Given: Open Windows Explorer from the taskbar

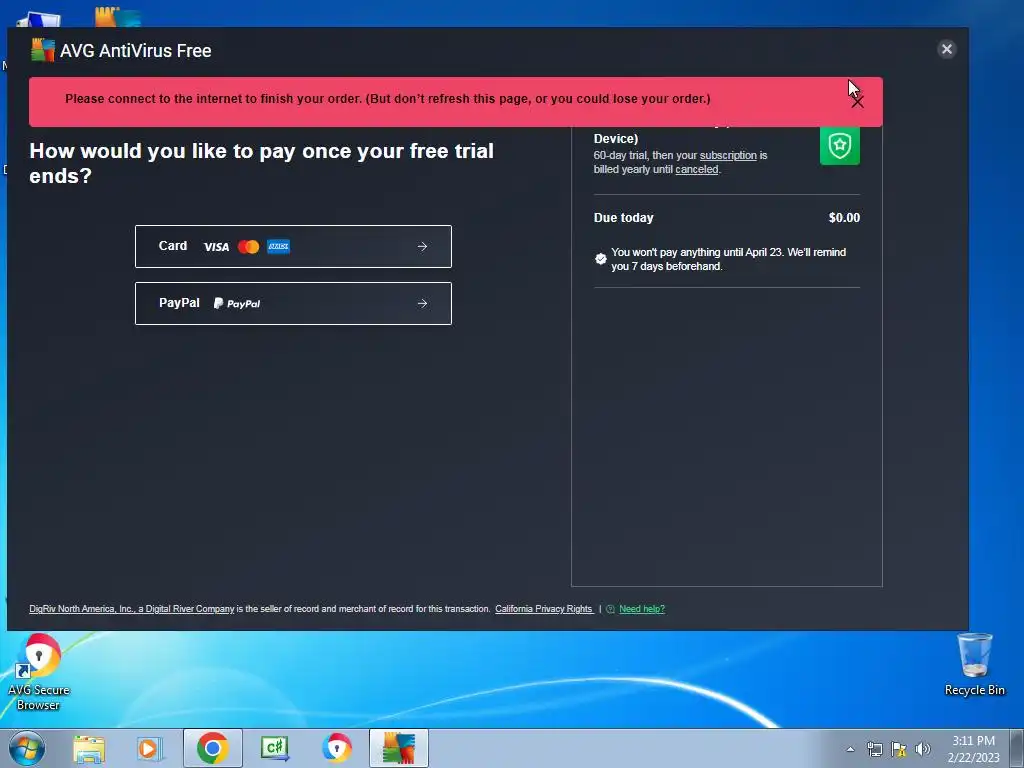Looking at the screenshot, I should pyautogui.click(x=89, y=748).
